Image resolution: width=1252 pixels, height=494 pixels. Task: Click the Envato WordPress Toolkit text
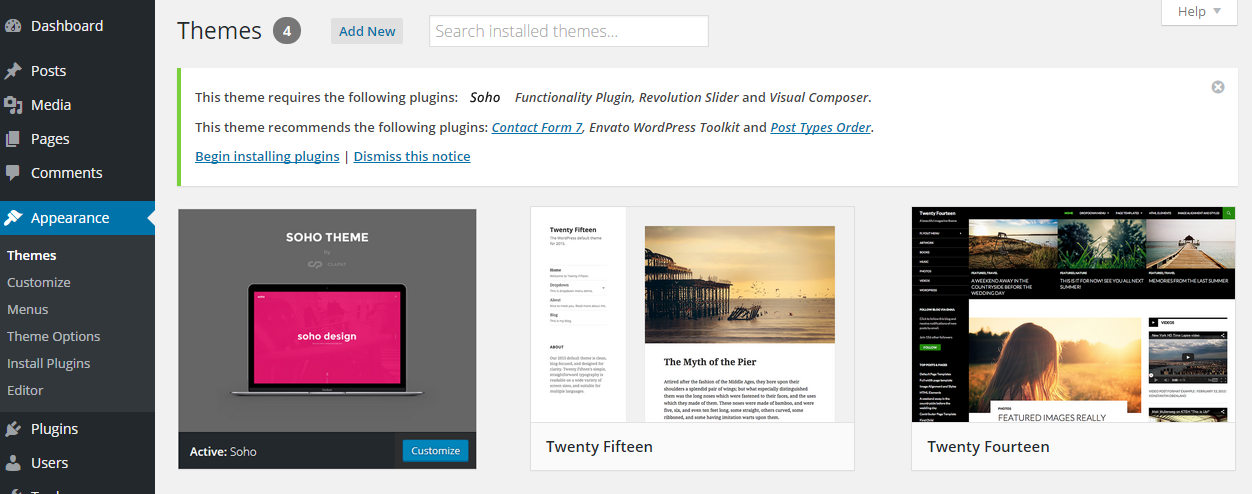pos(664,128)
